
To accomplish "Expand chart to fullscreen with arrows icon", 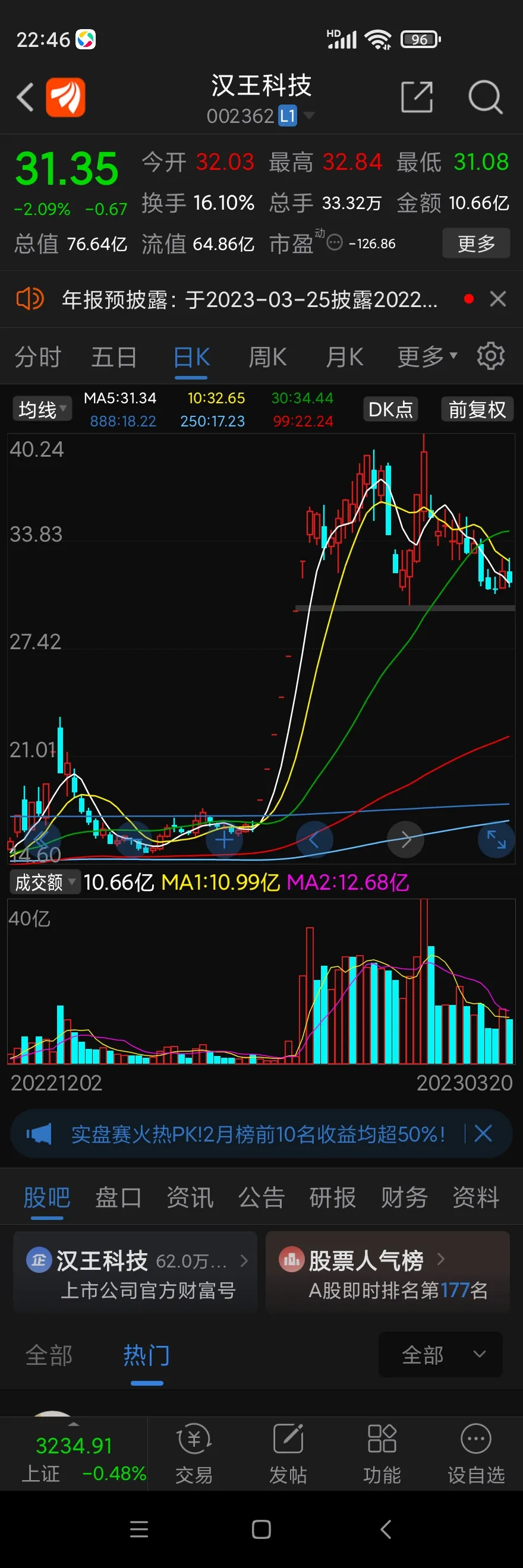I will [x=496, y=840].
